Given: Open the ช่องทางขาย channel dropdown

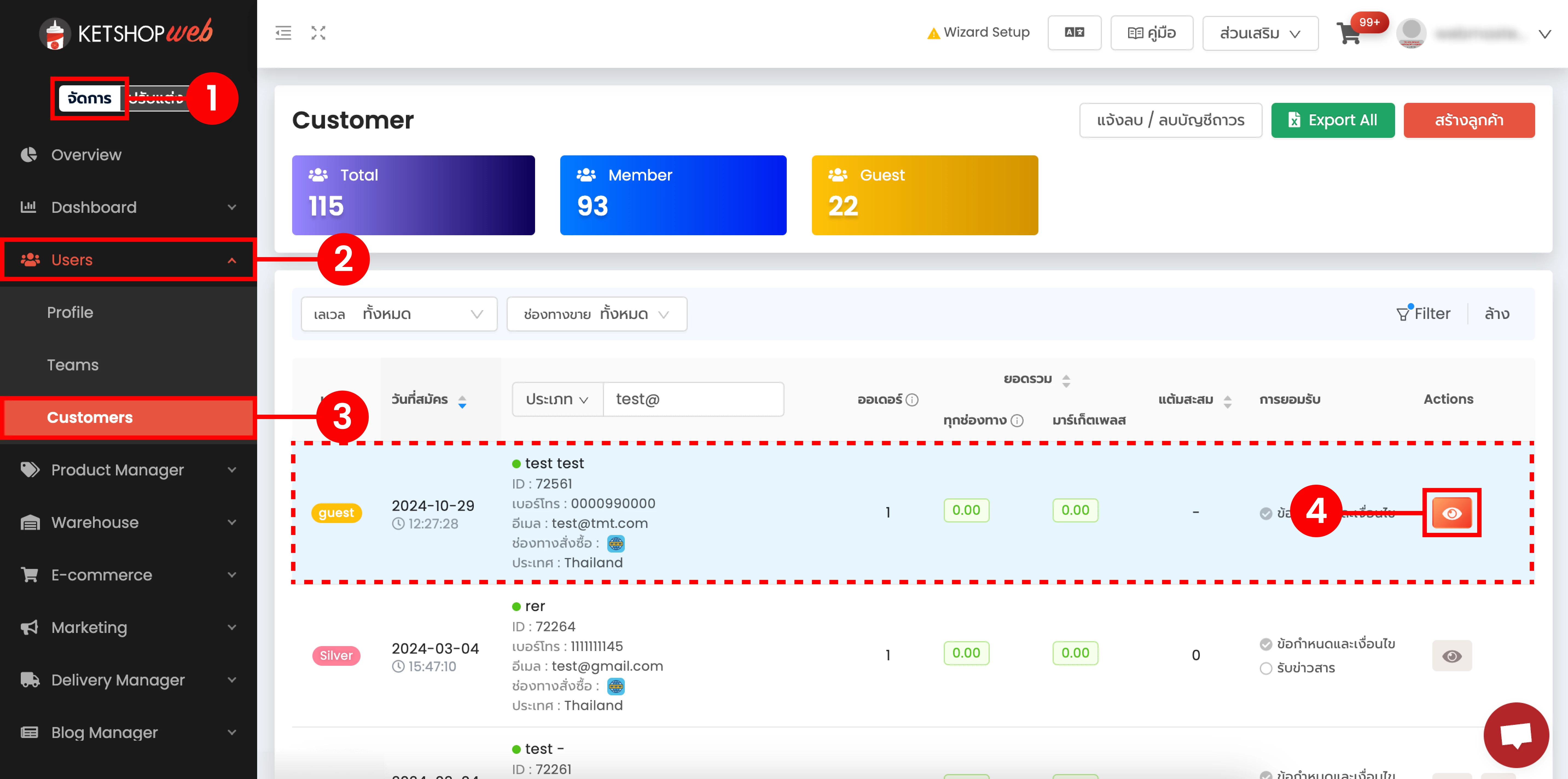Looking at the screenshot, I should [x=597, y=314].
